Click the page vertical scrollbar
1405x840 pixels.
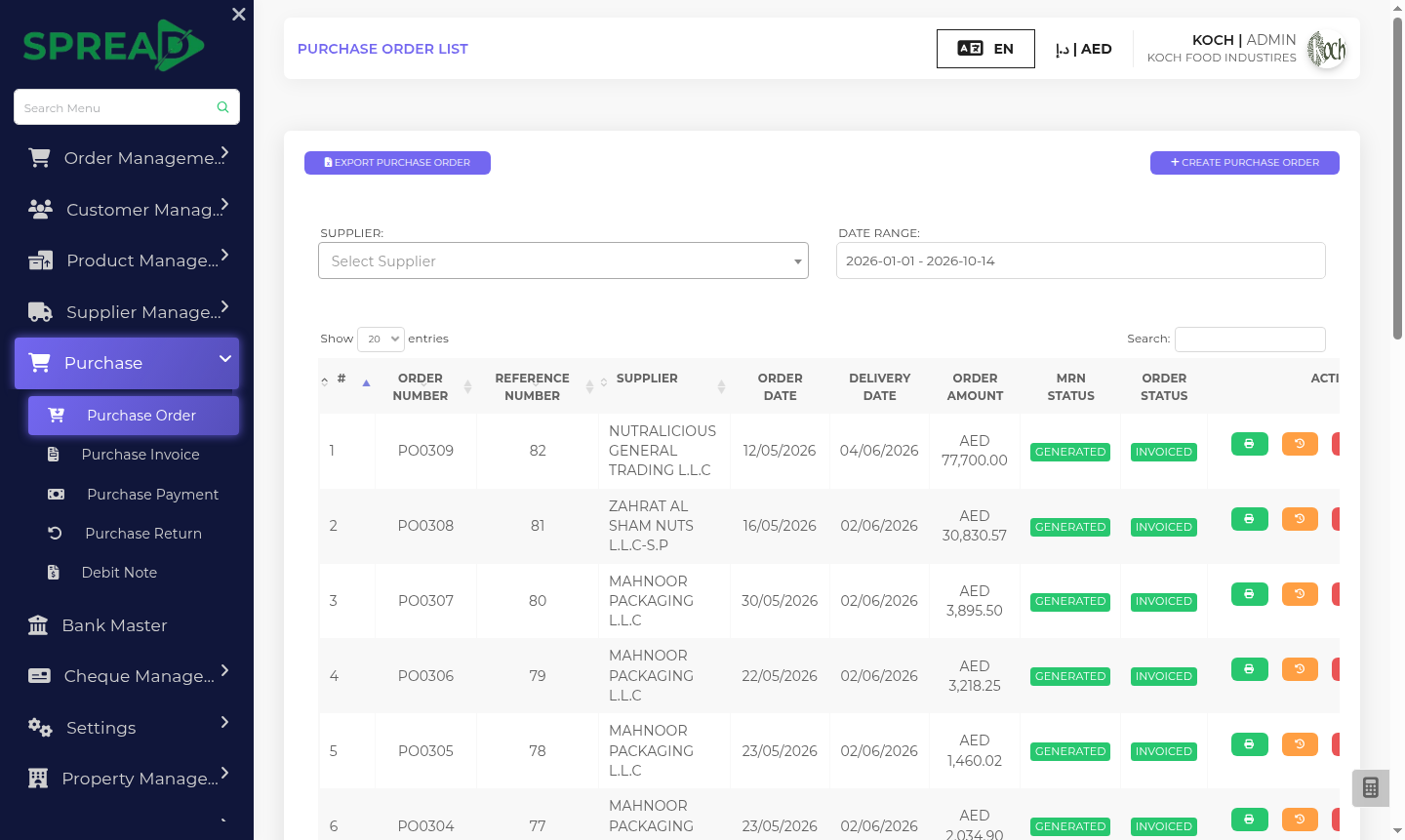1397,180
